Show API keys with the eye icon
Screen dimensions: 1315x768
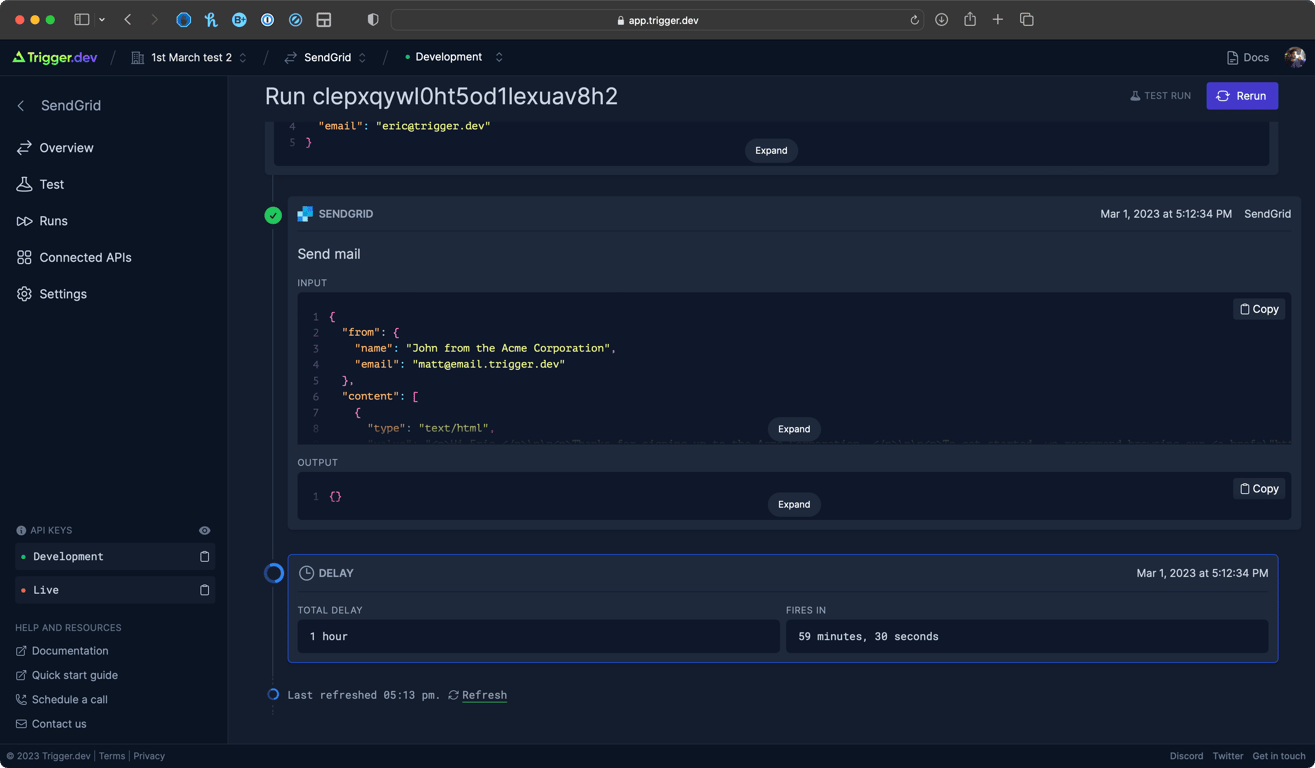point(205,530)
